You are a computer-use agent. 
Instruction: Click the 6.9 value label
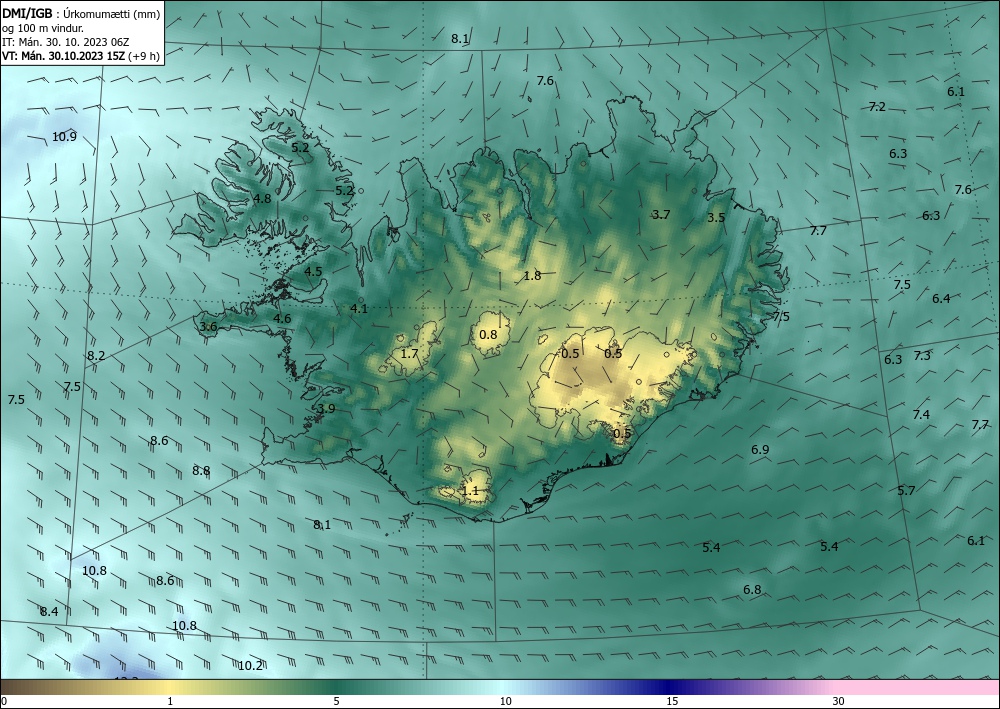point(760,450)
